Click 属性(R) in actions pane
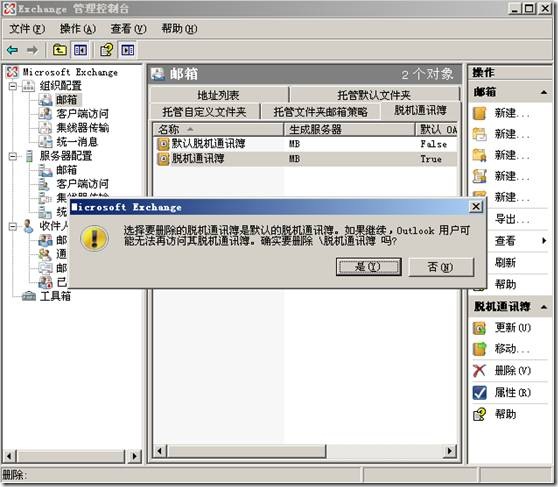The image size is (558, 487). tap(513, 392)
